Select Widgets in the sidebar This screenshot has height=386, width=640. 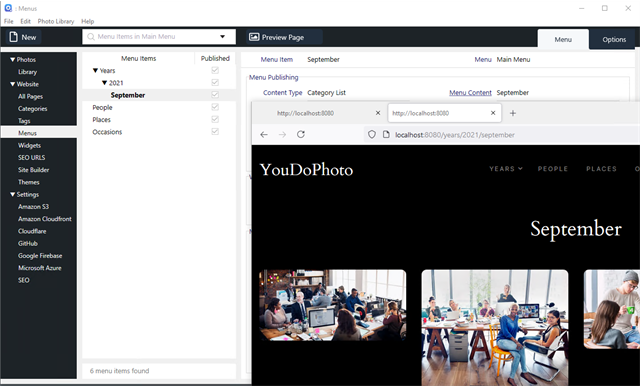pyautogui.click(x=29, y=145)
